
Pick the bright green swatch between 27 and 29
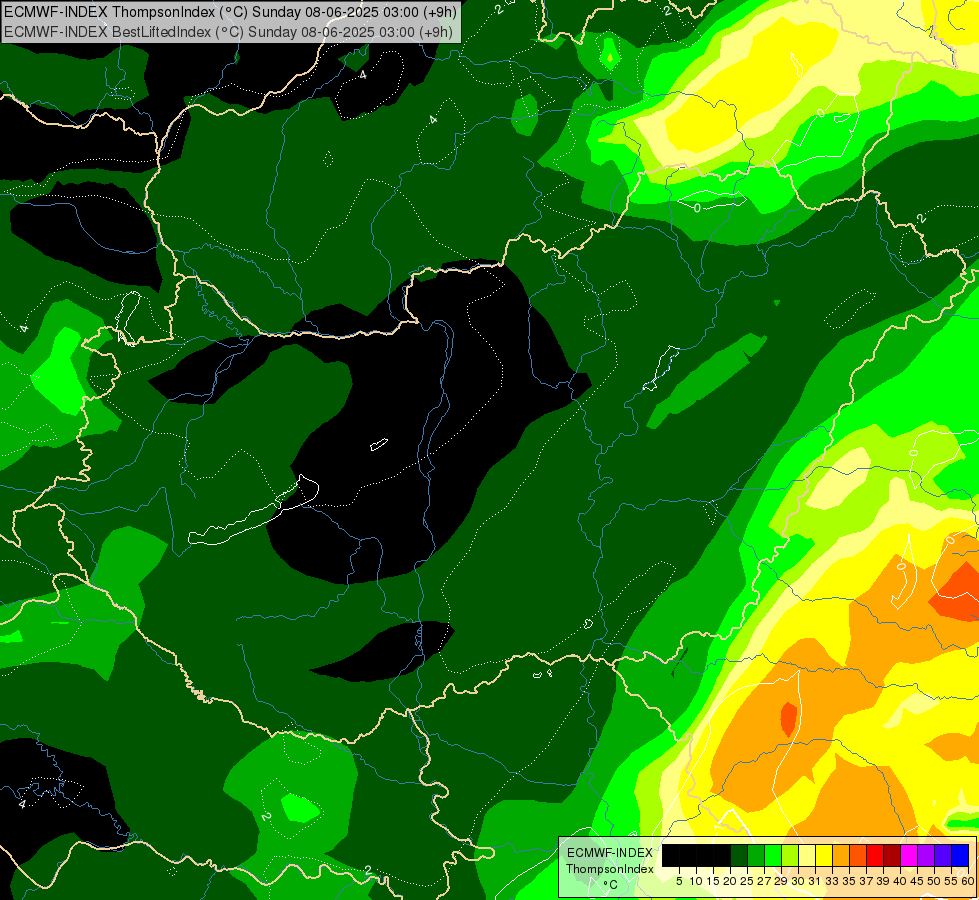point(773,855)
